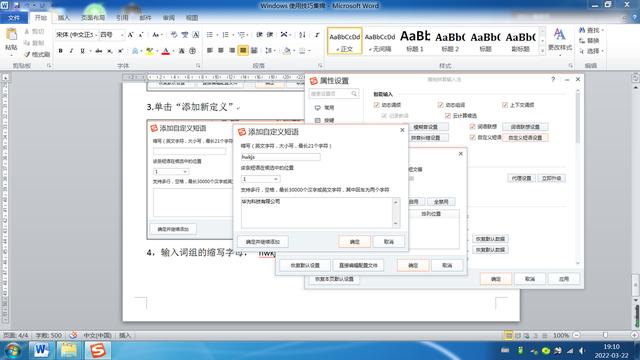Click the search magnifier in 属性设置 window
This screenshot has width=640, height=360.
click(354, 94)
